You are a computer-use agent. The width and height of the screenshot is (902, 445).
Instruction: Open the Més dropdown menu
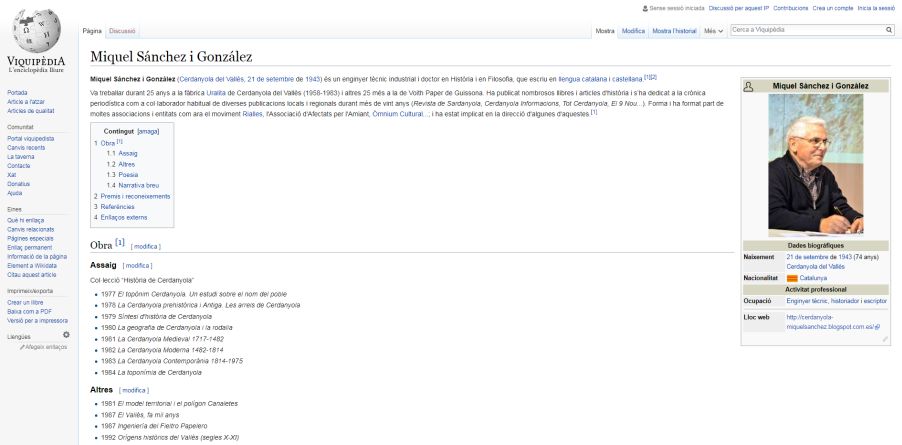713,31
